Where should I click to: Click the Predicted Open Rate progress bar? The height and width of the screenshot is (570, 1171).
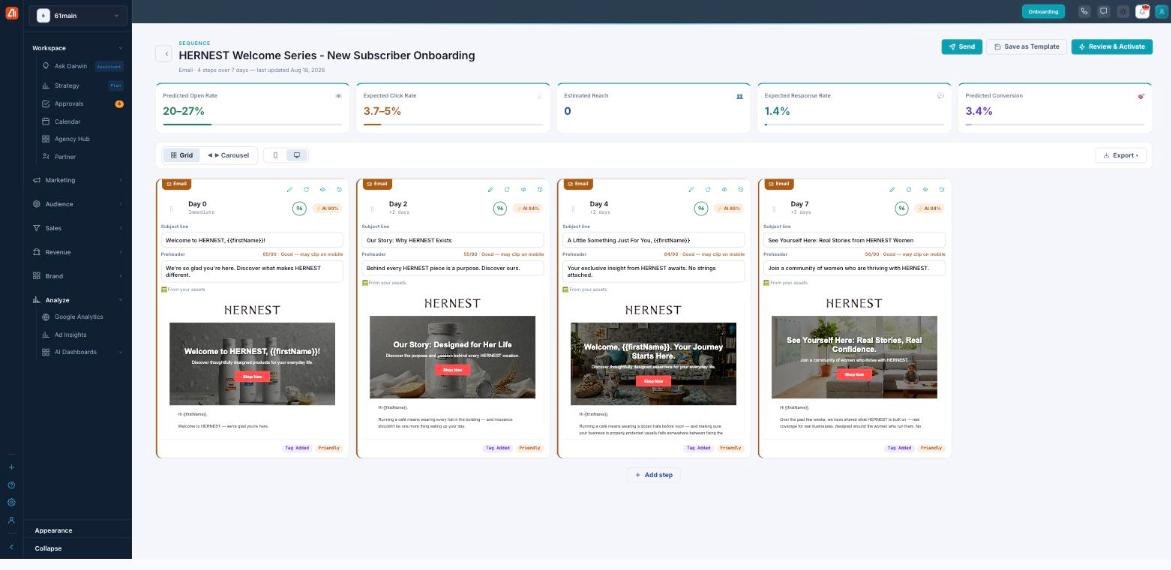click(x=252, y=125)
